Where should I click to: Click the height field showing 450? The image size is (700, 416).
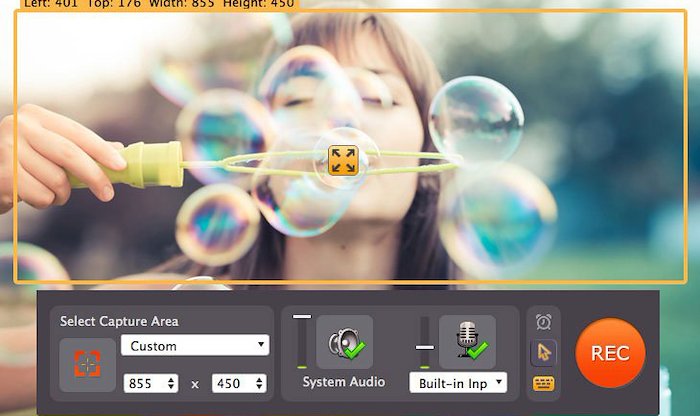pos(239,383)
